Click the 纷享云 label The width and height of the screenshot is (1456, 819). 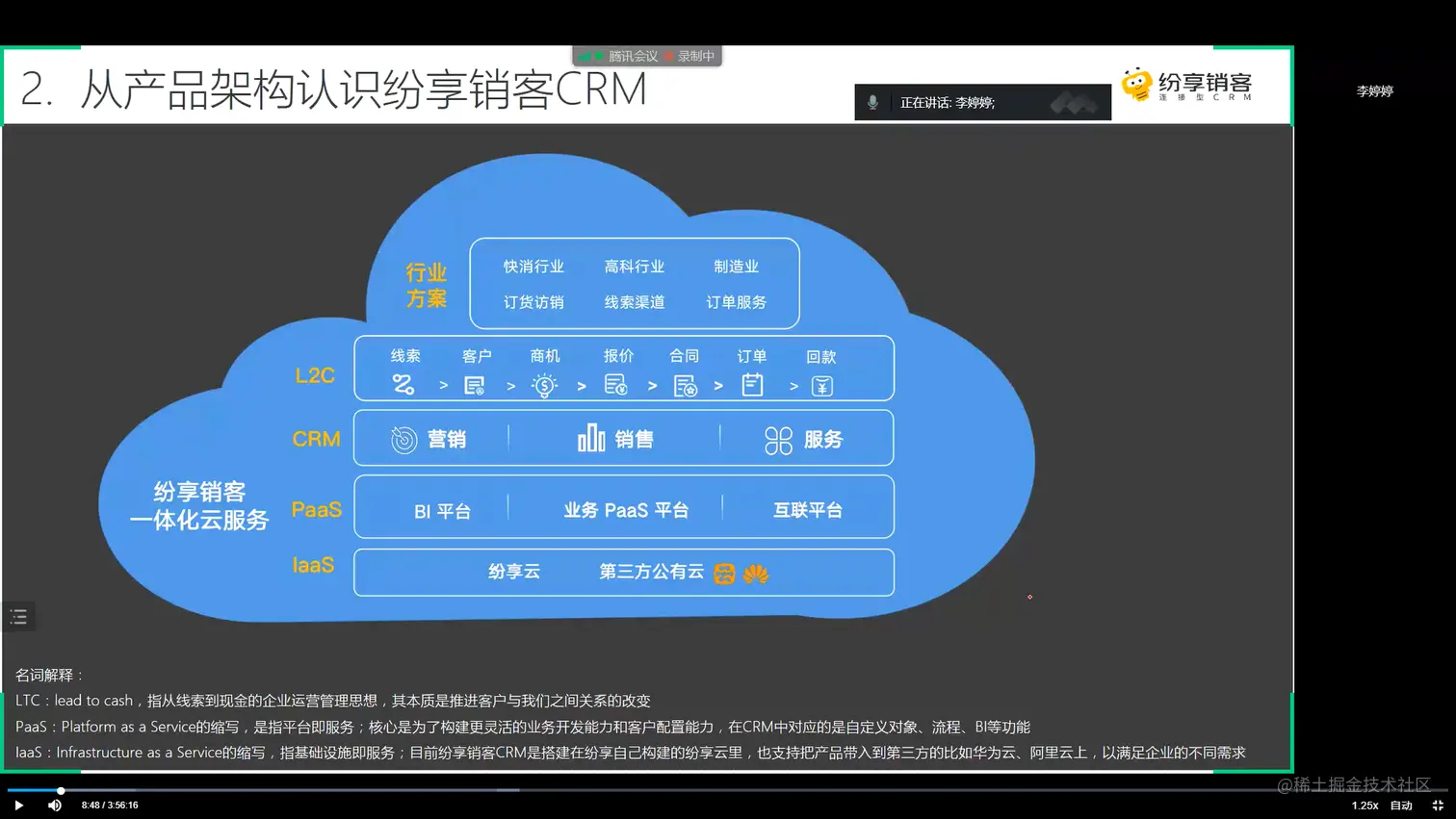[x=514, y=572]
